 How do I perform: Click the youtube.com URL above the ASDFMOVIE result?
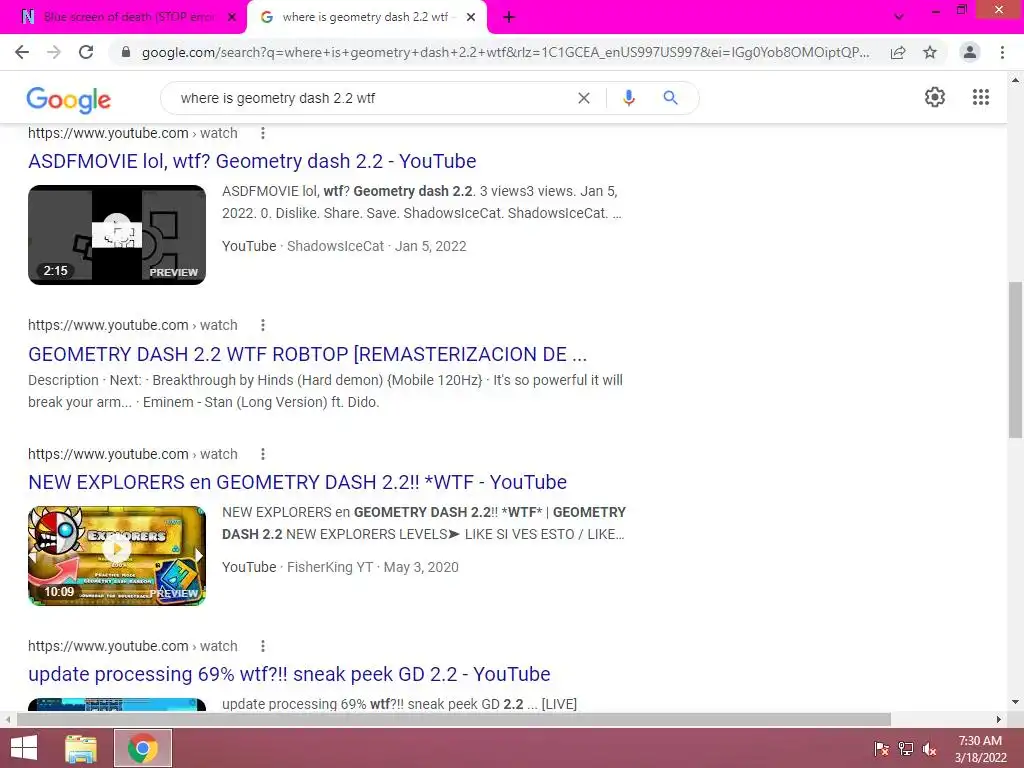click(133, 133)
